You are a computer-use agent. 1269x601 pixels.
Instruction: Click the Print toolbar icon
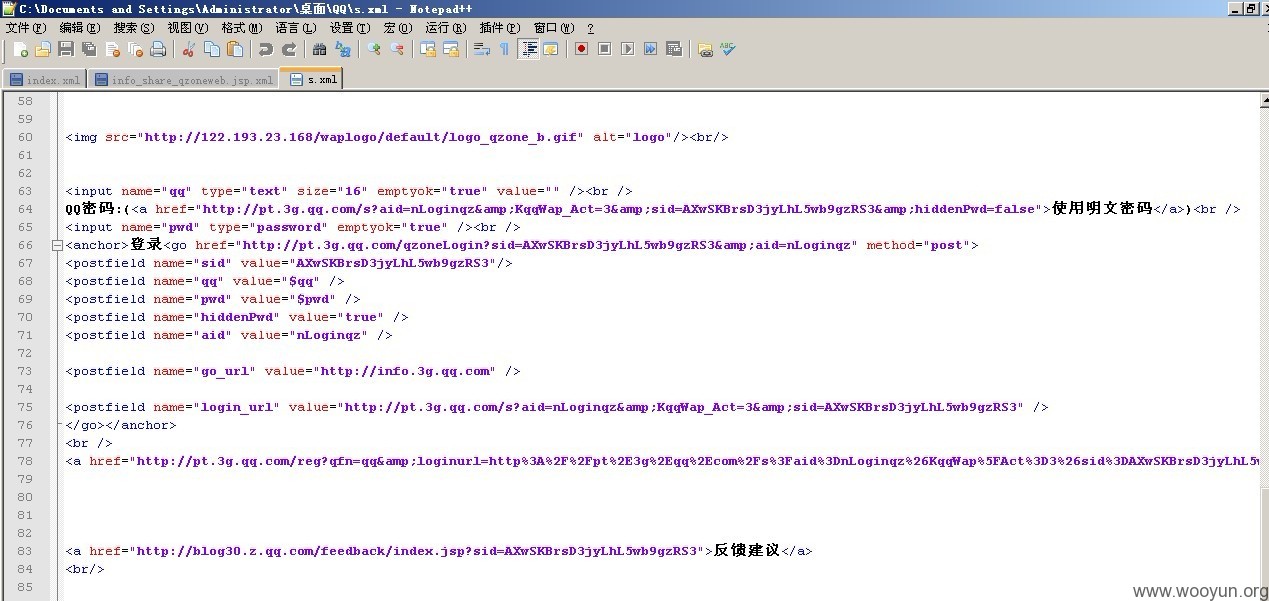pos(158,49)
